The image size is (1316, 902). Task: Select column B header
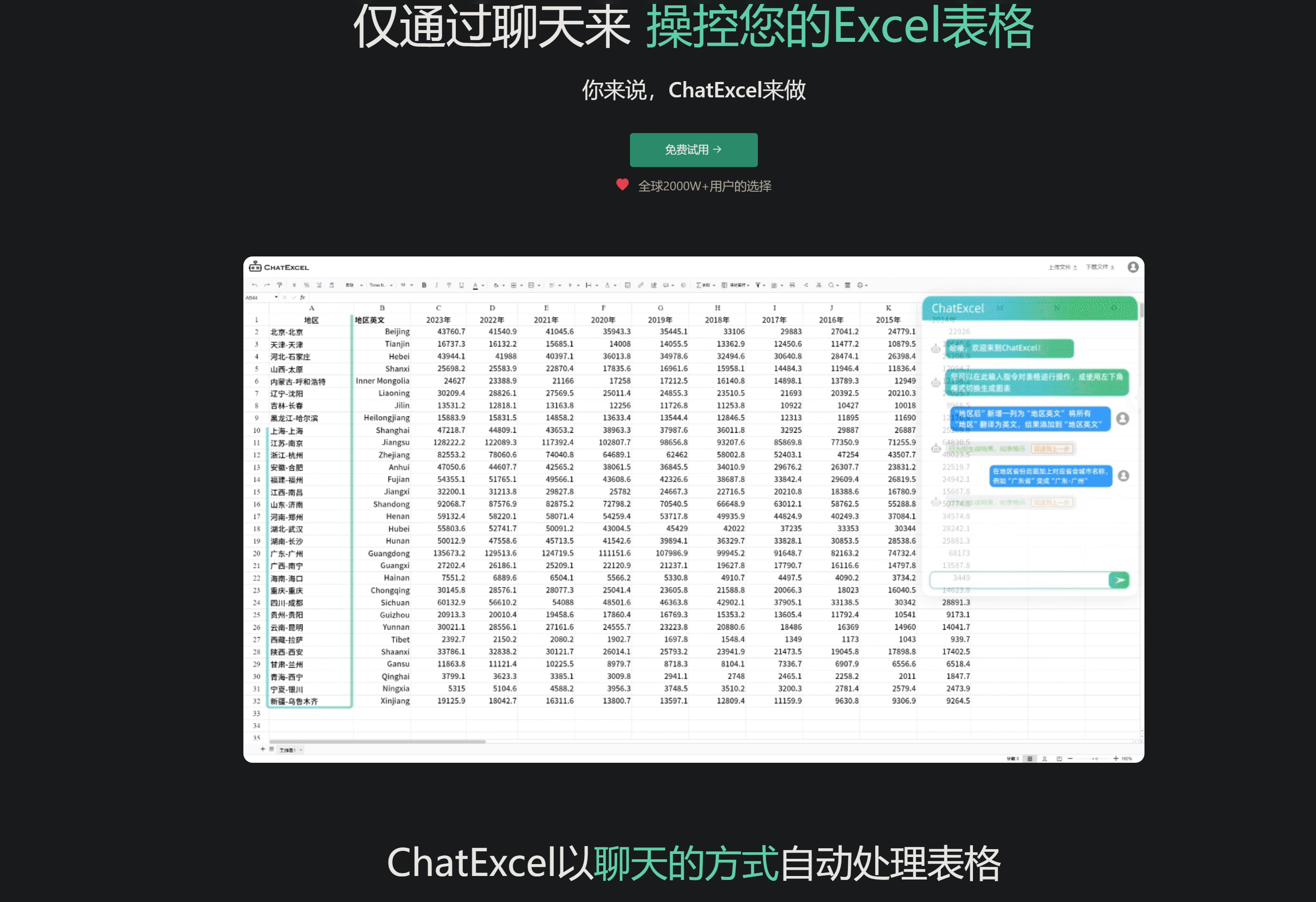coord(382,308)
